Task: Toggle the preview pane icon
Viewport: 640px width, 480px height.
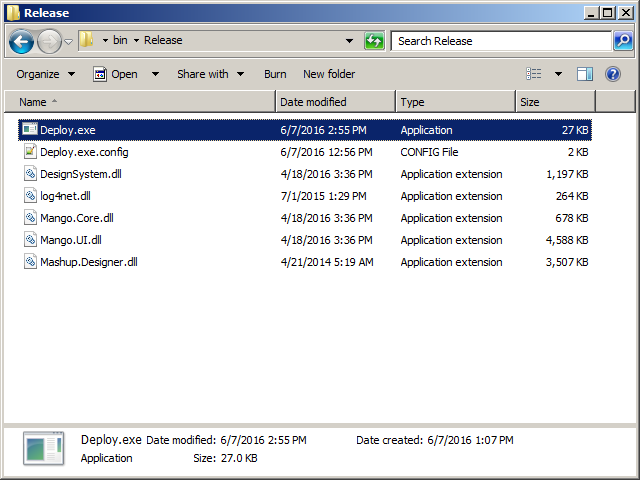Action: click(x=585, y=74)
